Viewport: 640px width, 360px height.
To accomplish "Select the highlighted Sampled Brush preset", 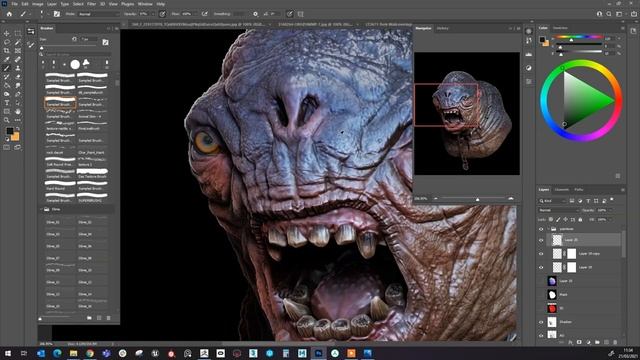I will coord(60,102).
